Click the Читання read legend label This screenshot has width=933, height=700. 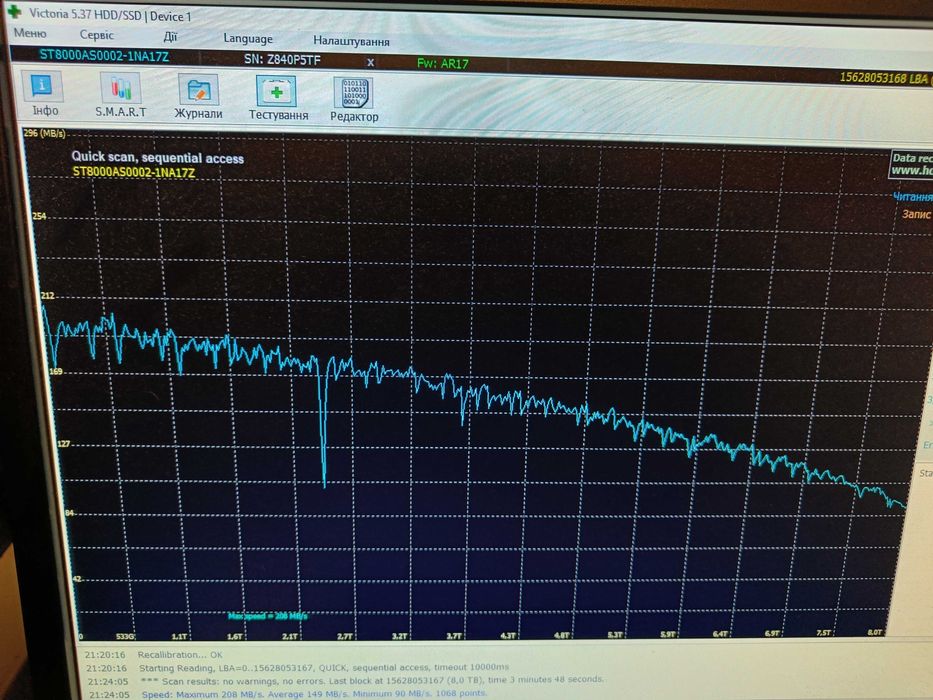point(912,196)
